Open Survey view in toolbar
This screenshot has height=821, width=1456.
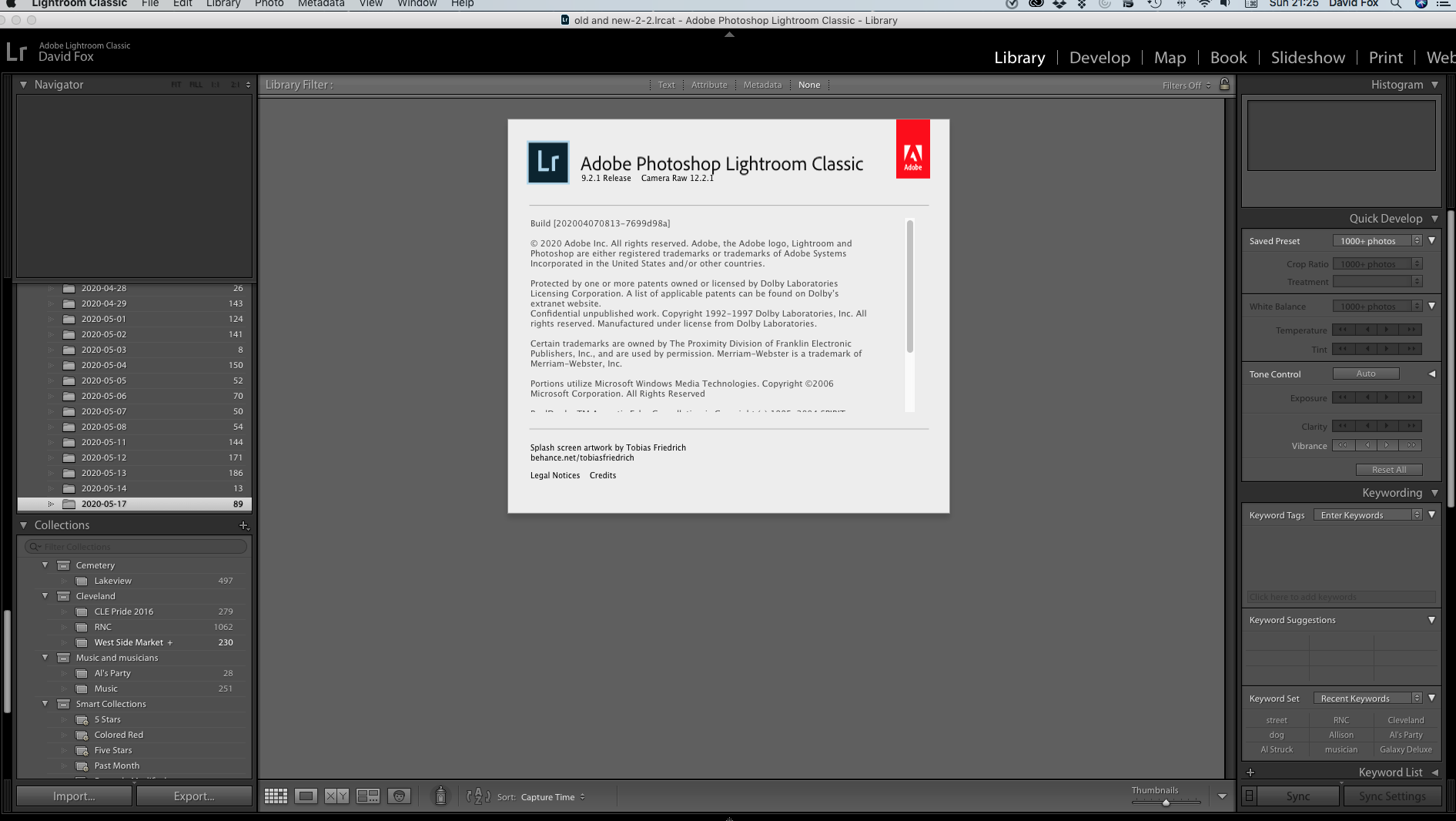tap(368, 796)
